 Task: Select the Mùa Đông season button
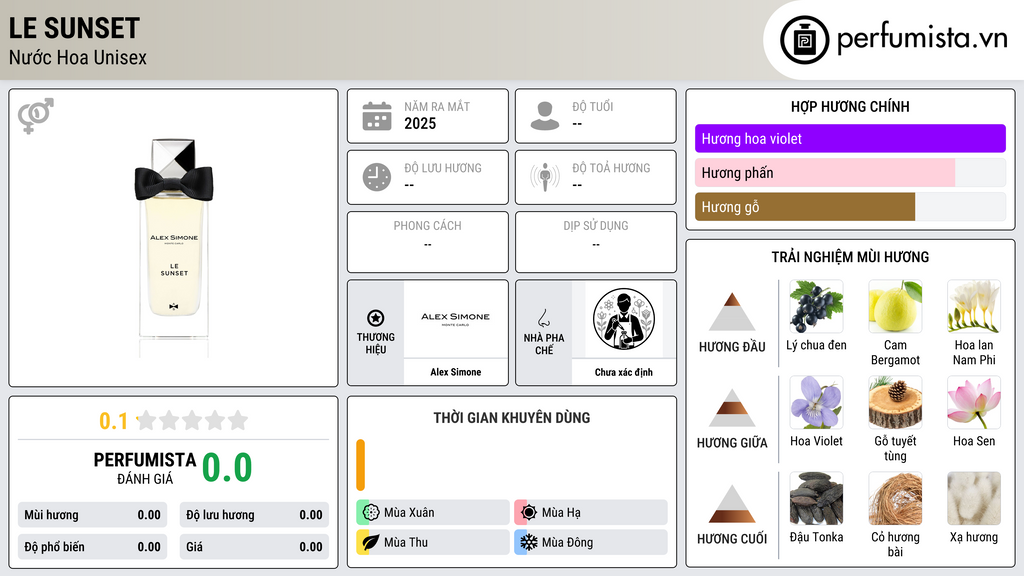pyautogui.click(x=591, y=542)
